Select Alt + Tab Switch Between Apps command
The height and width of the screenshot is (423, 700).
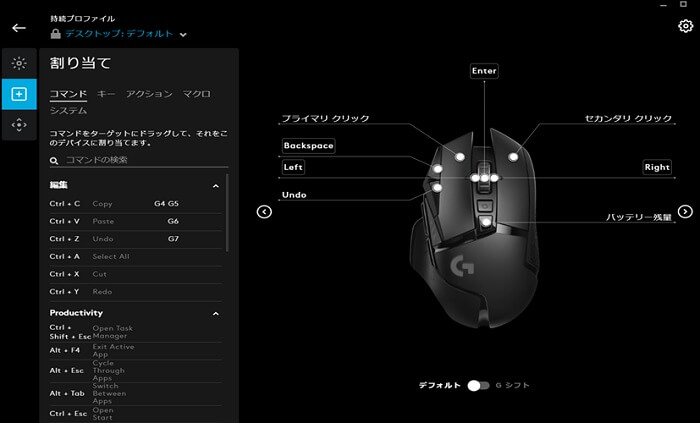click(x=136, y=394)
